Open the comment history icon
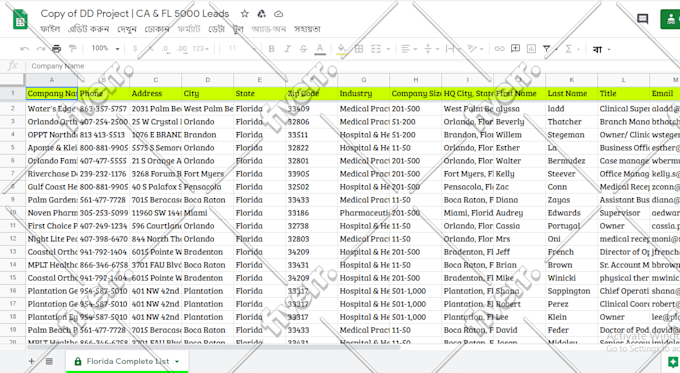Viewport: 680px width, 373px height. (x=643, y=19)
